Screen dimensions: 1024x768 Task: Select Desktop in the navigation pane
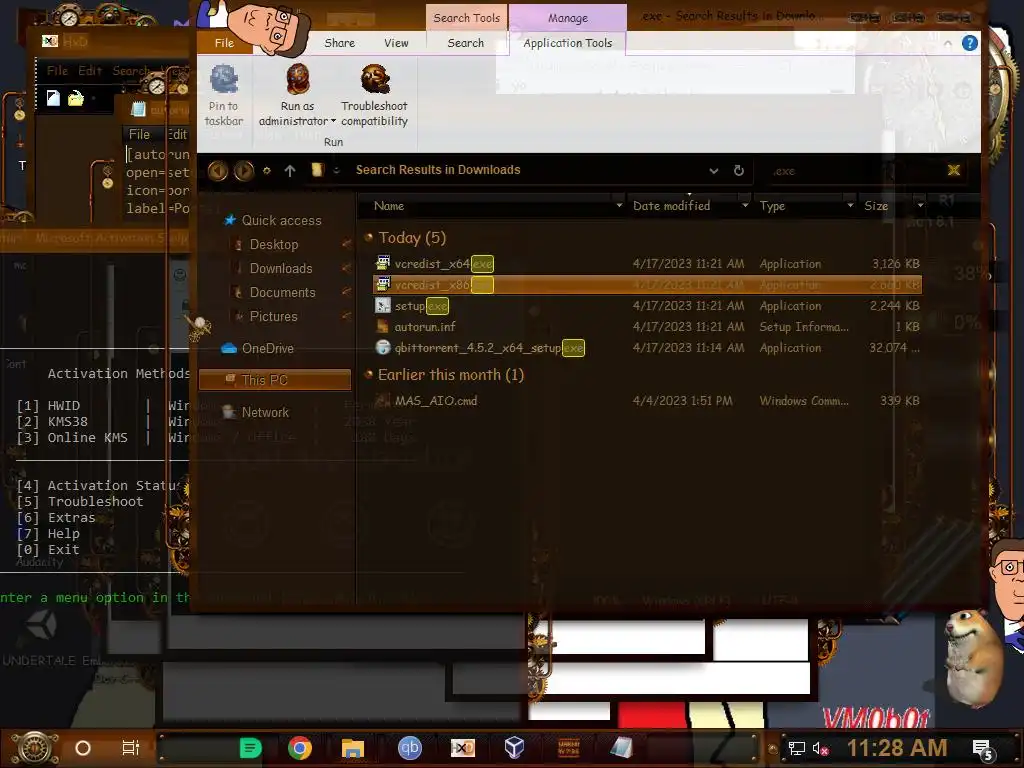click(x=274, y=244)
